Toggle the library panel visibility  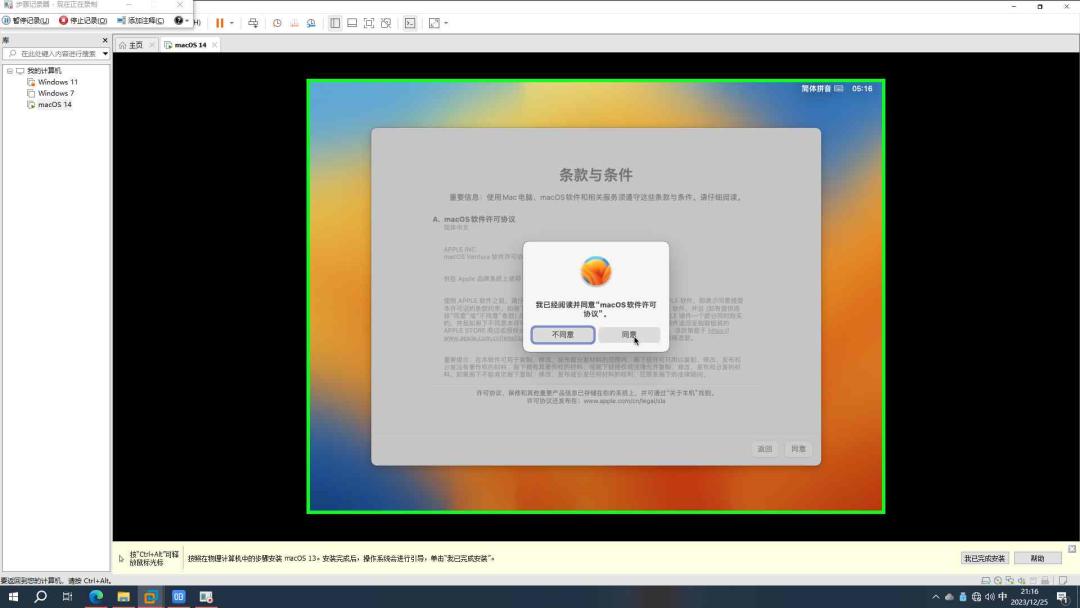point(335,22)
